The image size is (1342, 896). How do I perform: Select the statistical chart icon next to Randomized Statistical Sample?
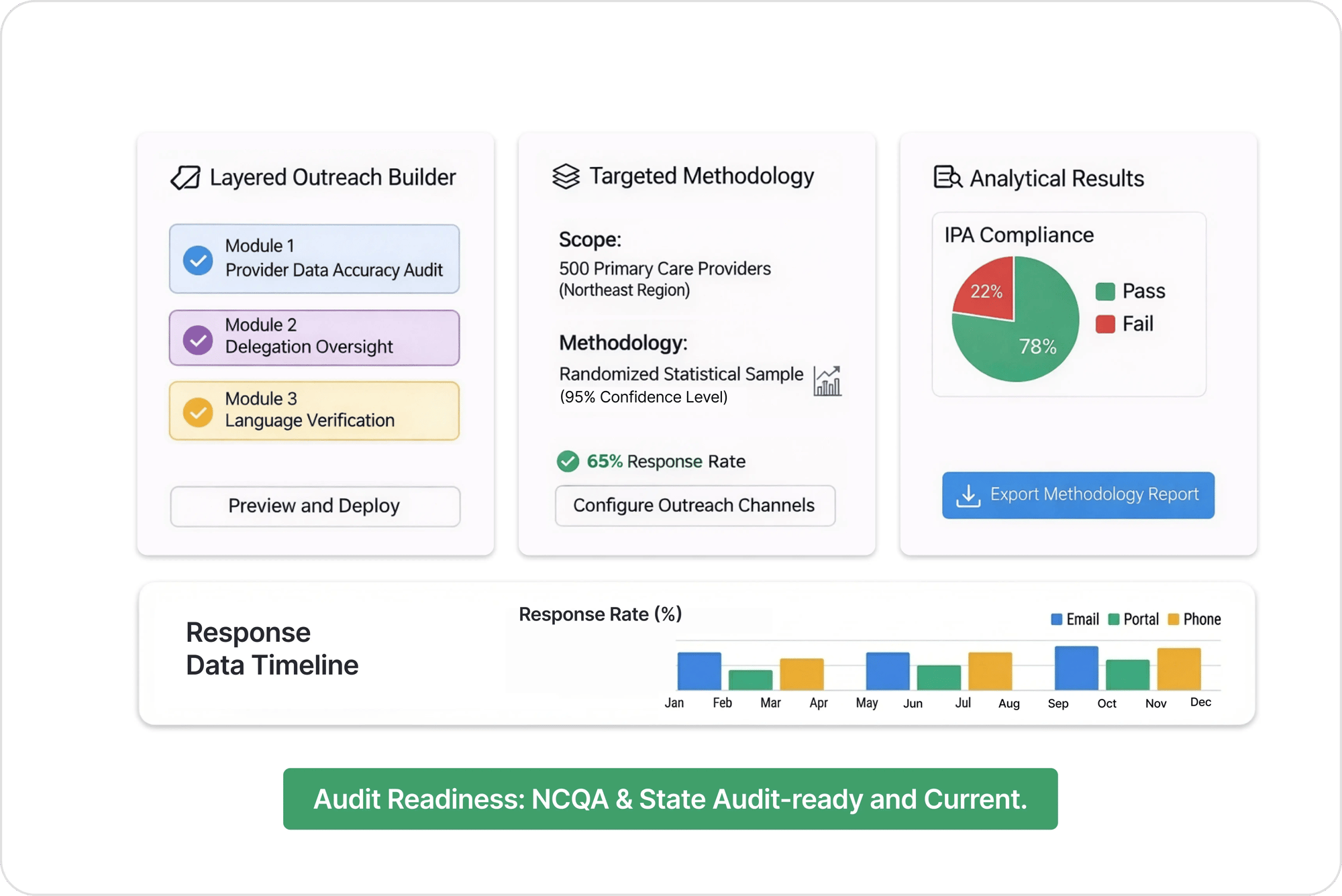pyautogui.click(x=827, y=381)
